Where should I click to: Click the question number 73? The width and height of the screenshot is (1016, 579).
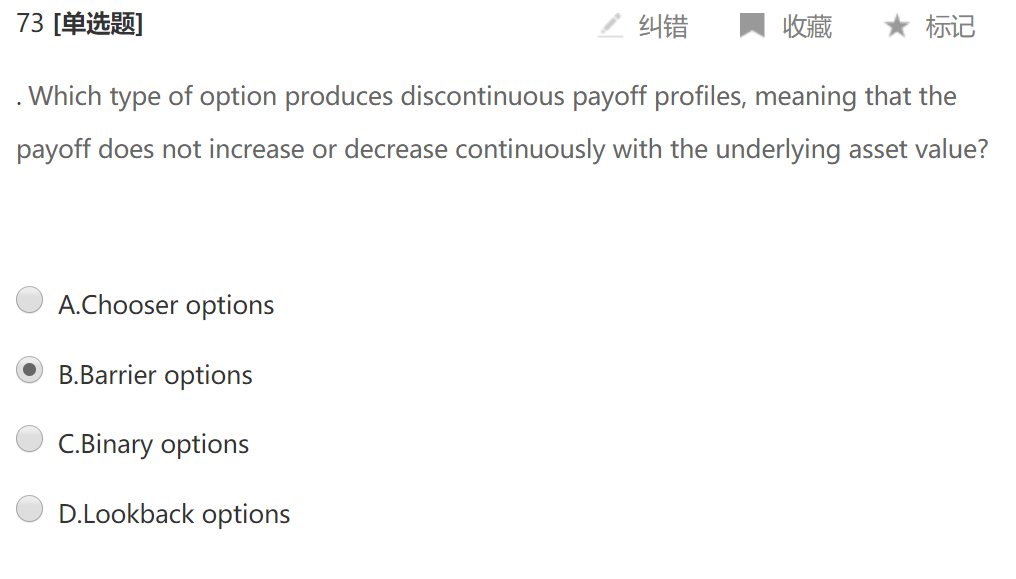coord(30,24)
